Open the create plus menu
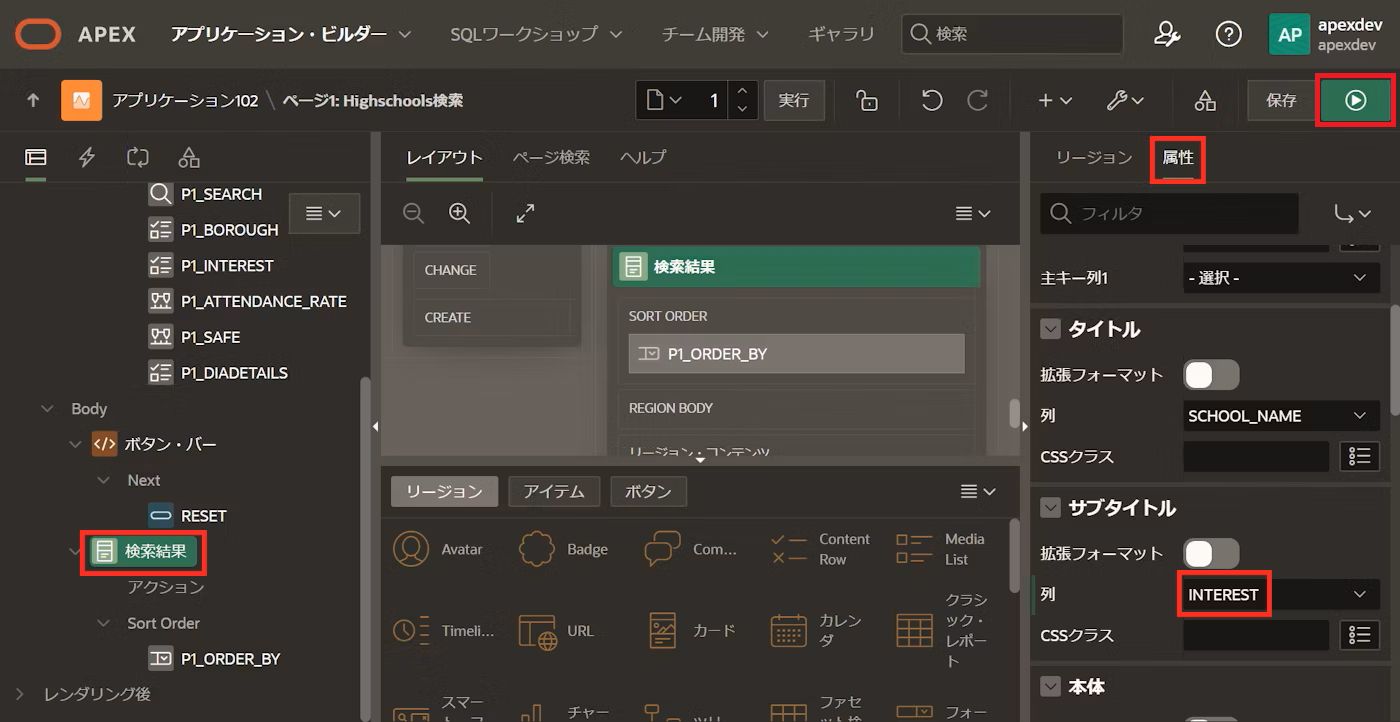This screenshot has height=722, width=1400. 1054,100
